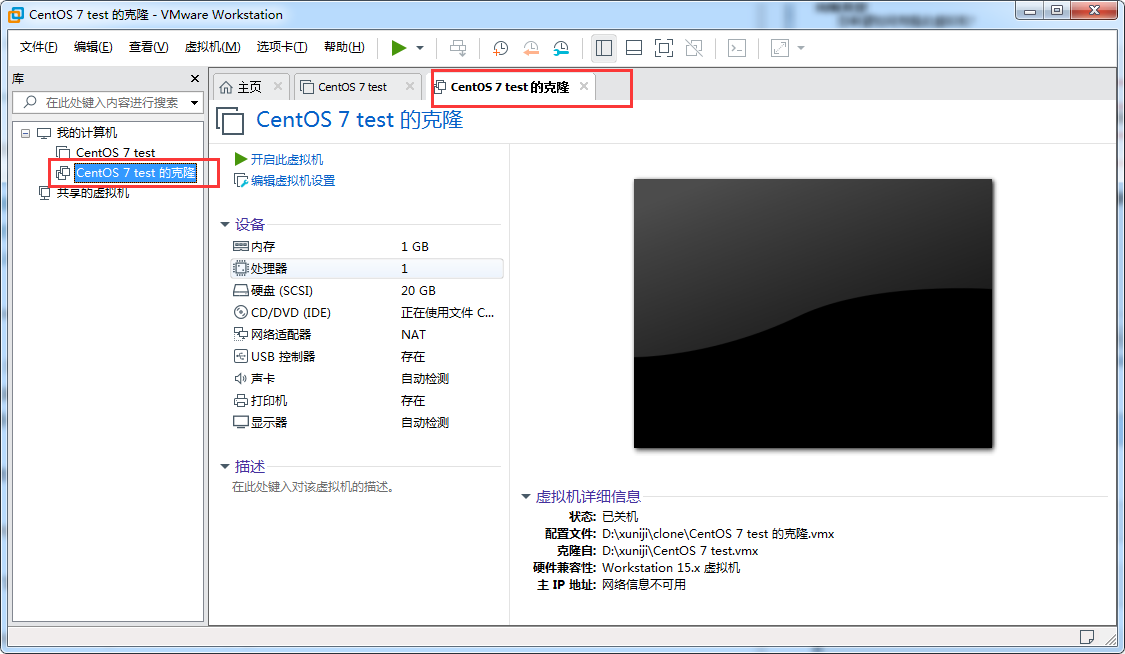Open the 编辑(E) menu

tap(93, 47)
